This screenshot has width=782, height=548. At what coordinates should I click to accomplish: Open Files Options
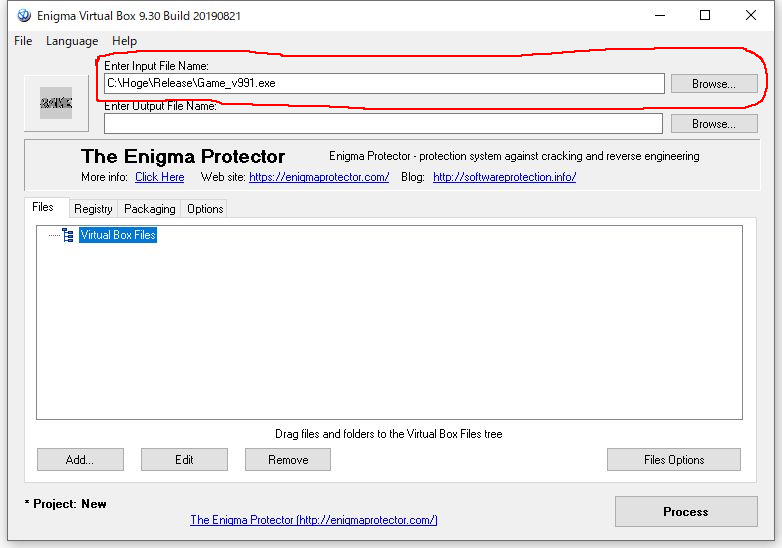click(674, 459)
